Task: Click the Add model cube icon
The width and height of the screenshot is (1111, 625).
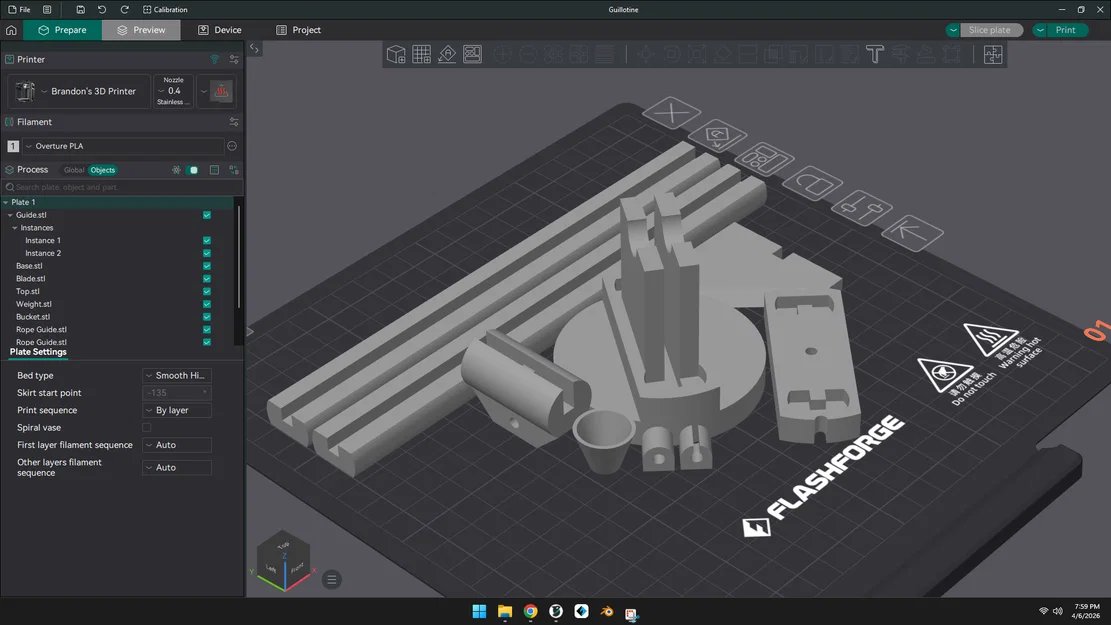Action: click(x=396, y=54)
